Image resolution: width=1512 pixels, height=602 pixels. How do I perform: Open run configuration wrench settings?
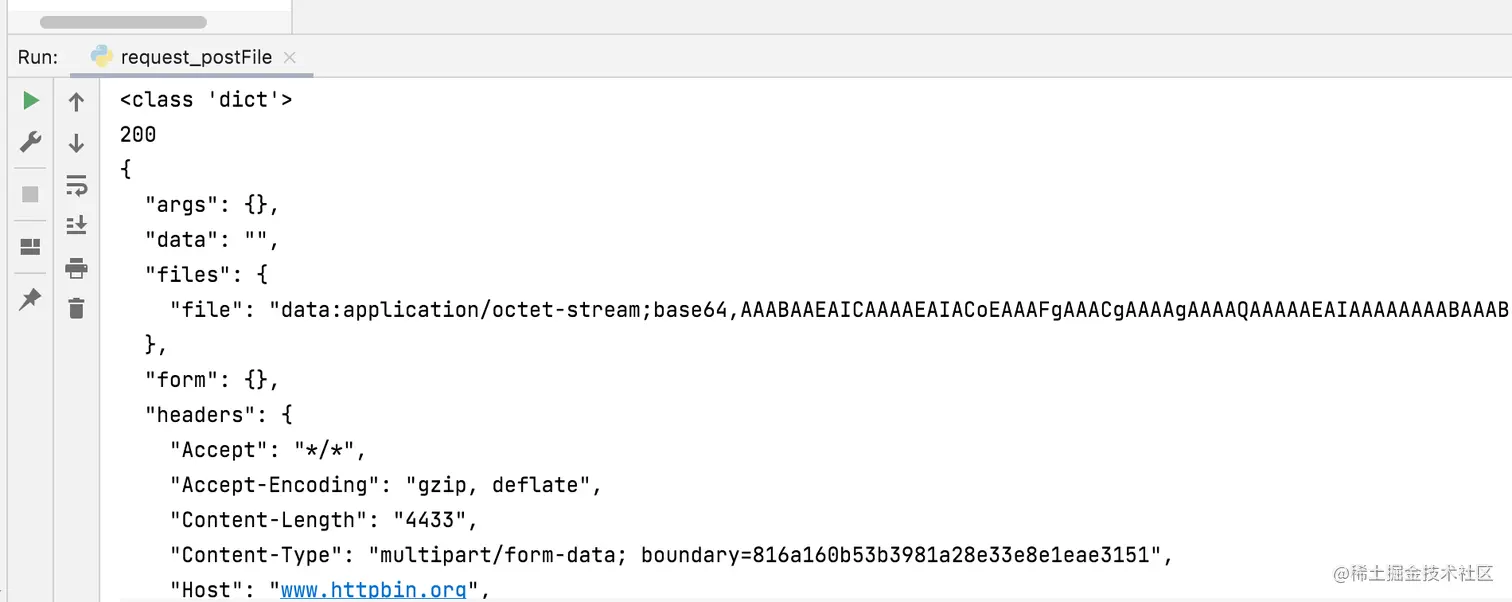(x=31, y=142)
